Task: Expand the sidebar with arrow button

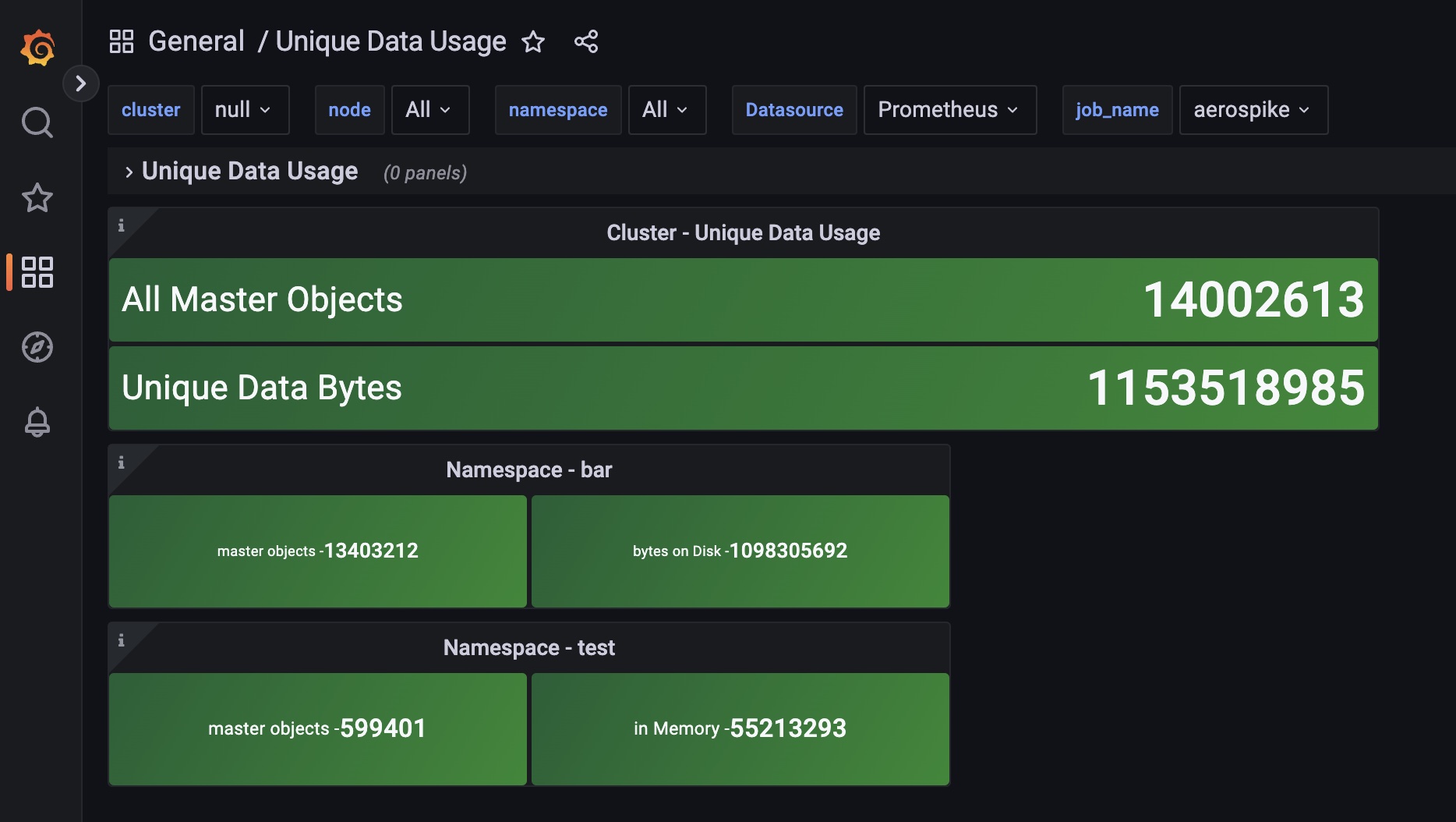Action: (80, 83)
